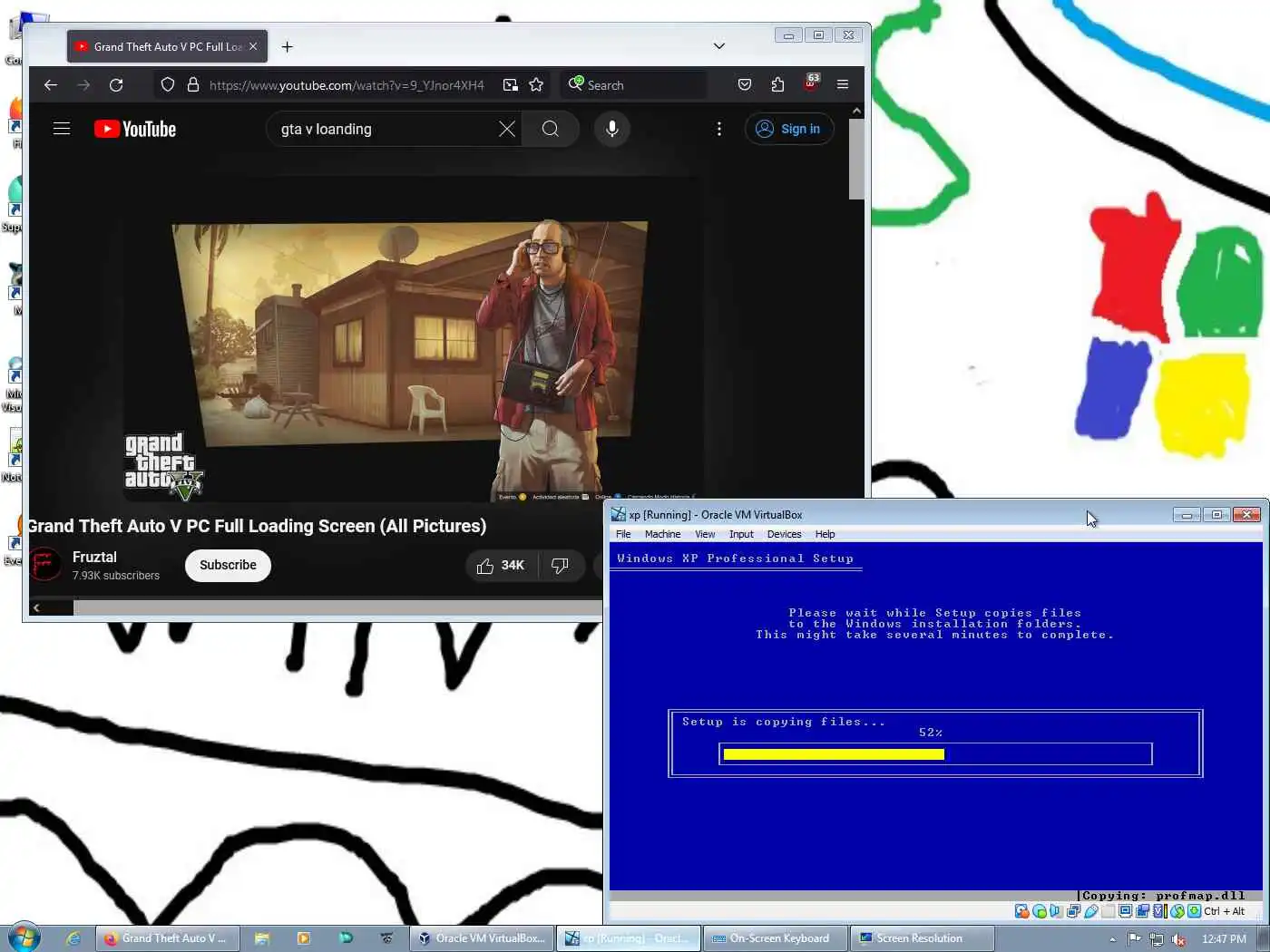Viewport: 1270px width, 952px height.
Task: Like the video with 34K thumbs up
Action: (502, 565)
